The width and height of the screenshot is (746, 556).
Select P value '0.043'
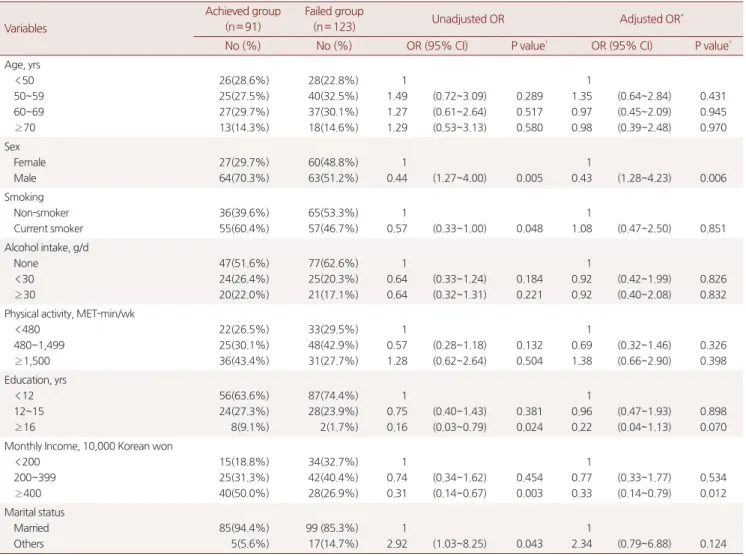click(x=530, y=544)
